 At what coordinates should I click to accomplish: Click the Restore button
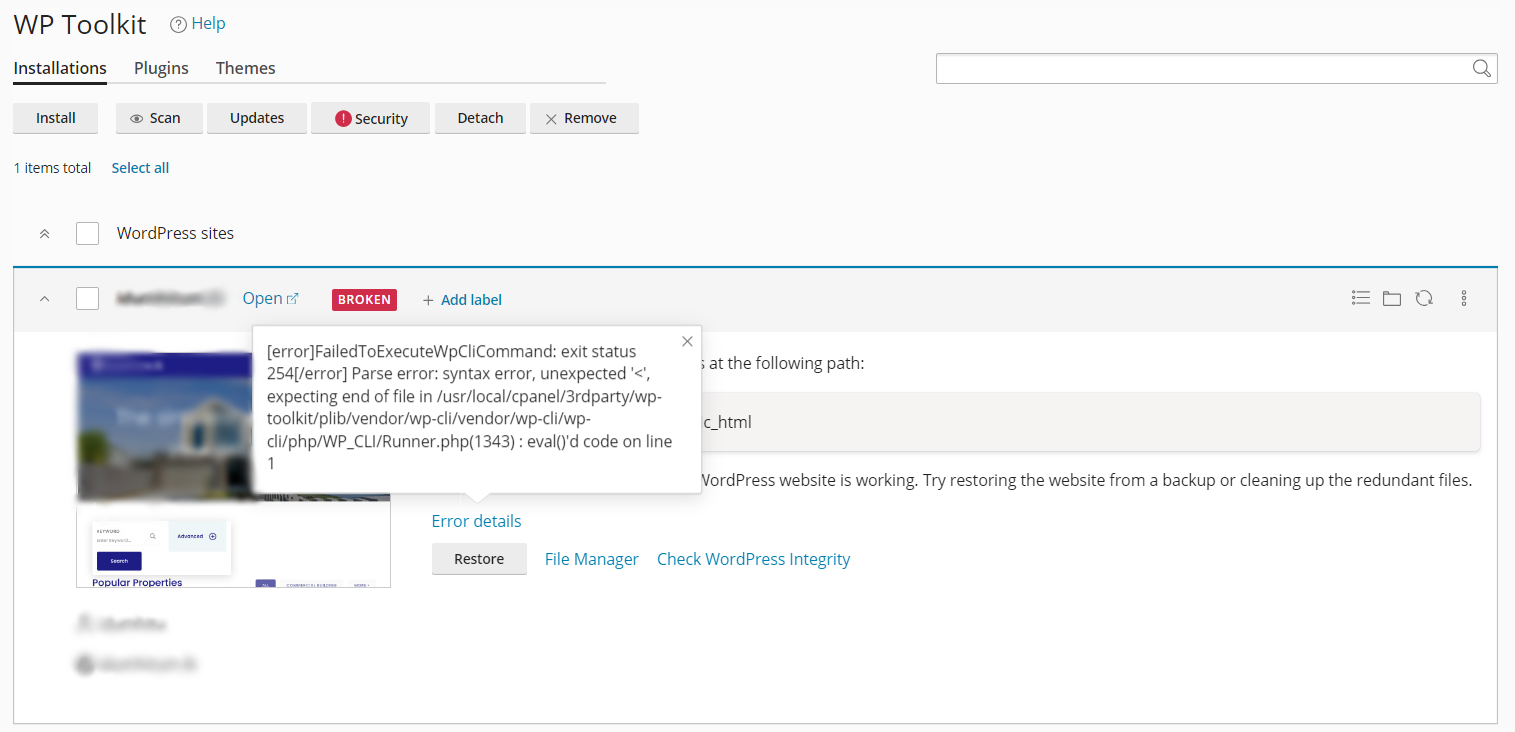(x=479, y=559)
